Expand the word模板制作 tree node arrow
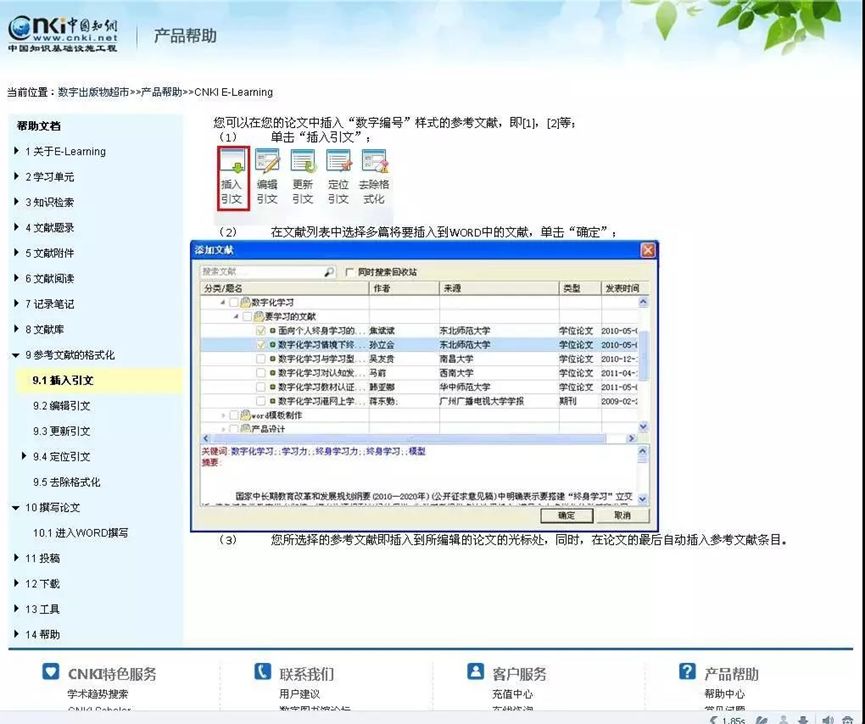Screen dimensions: 865x724 click(x=223, y=415)
